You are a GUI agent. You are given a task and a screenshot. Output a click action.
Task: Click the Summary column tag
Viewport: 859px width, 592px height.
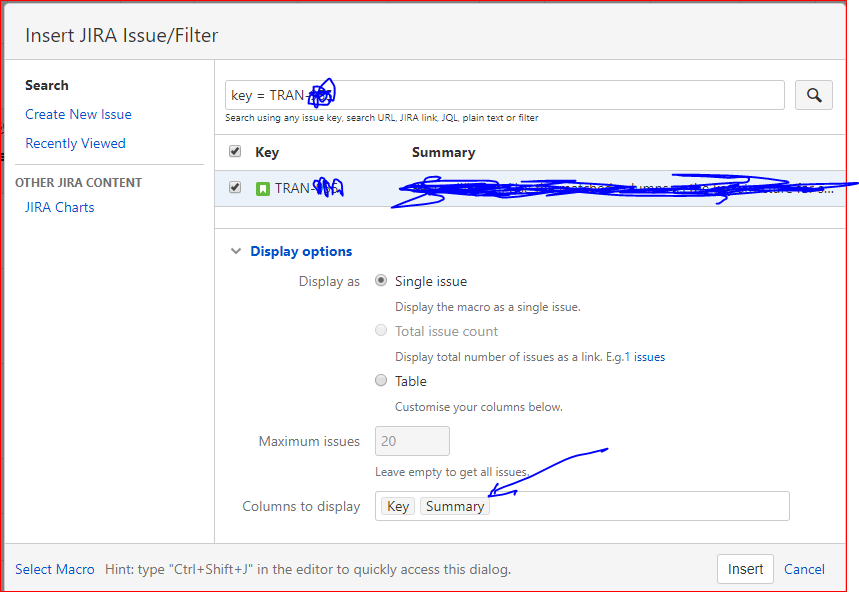(455, 507)
